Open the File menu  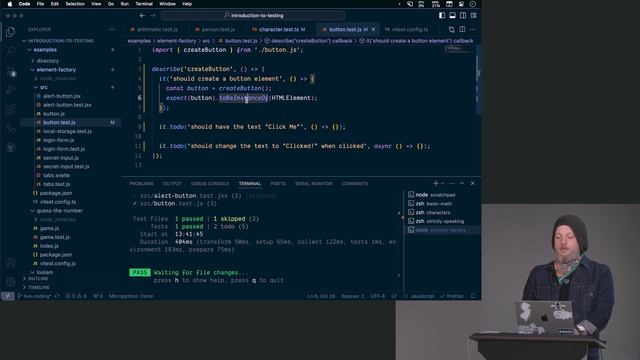(x=40, y=4)
